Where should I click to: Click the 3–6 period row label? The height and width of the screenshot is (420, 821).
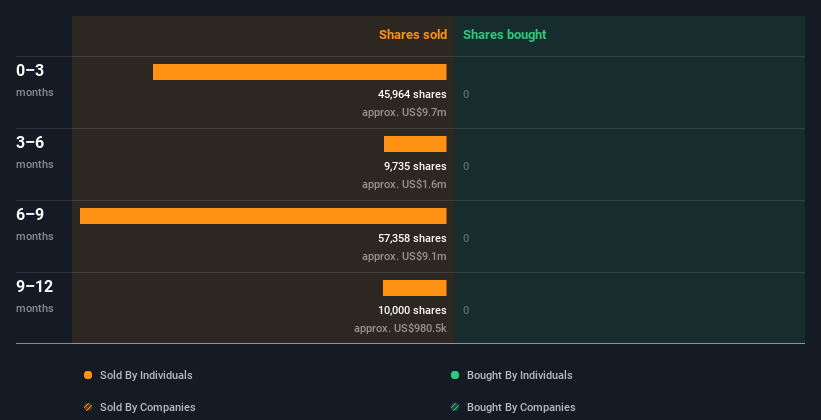[30, 142]
